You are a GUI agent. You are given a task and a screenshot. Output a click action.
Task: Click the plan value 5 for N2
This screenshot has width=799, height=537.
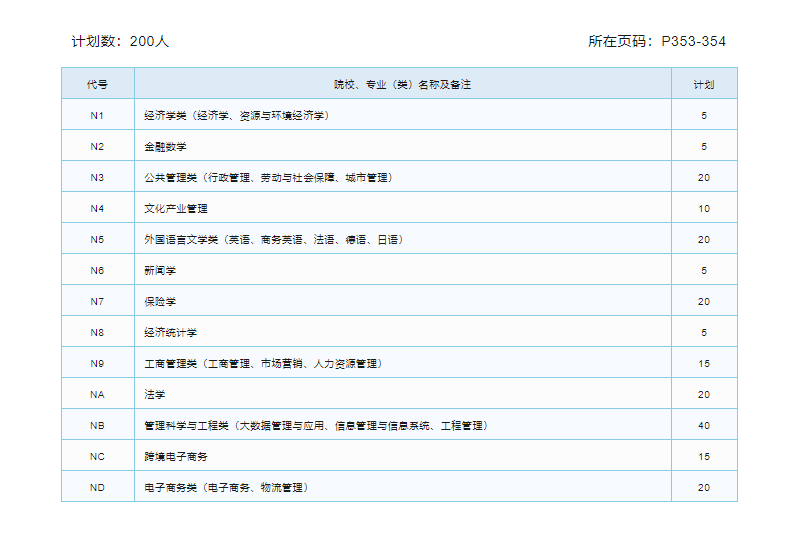pyautogui.click(x=704, y=147)
